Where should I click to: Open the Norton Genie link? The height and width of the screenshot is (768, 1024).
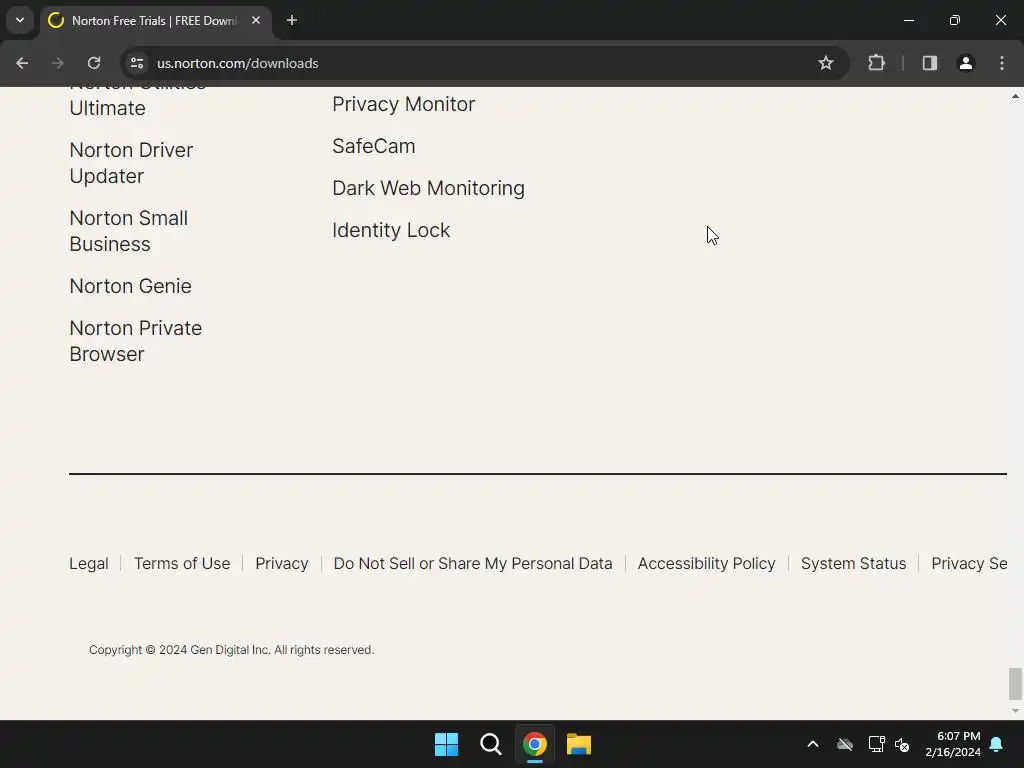[131, 286]
